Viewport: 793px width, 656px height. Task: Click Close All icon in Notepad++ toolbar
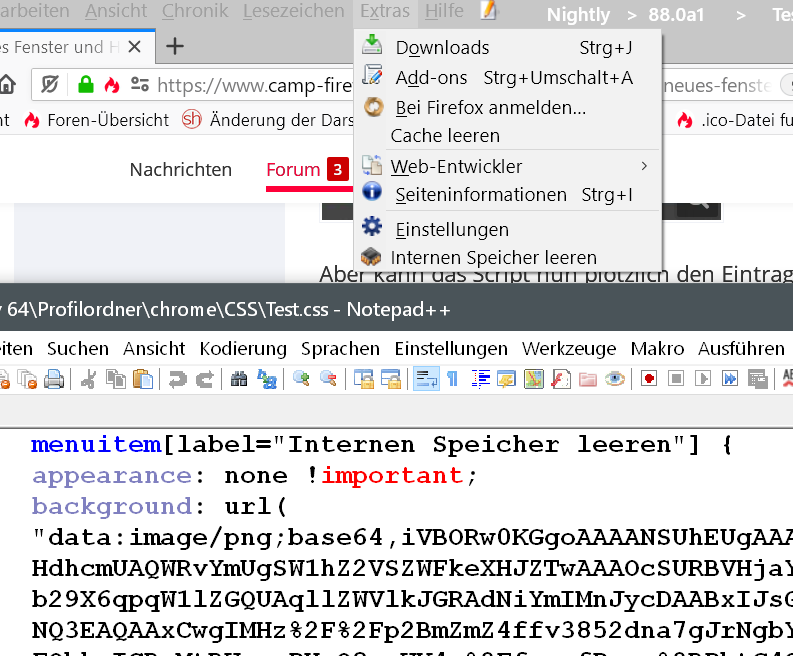27,379
